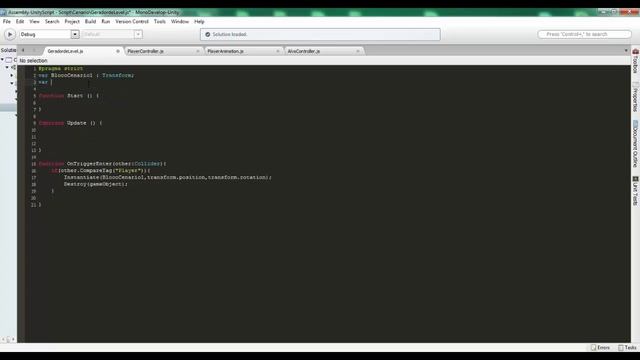Open the Unit Tests side pad

(x=636, y=191)
